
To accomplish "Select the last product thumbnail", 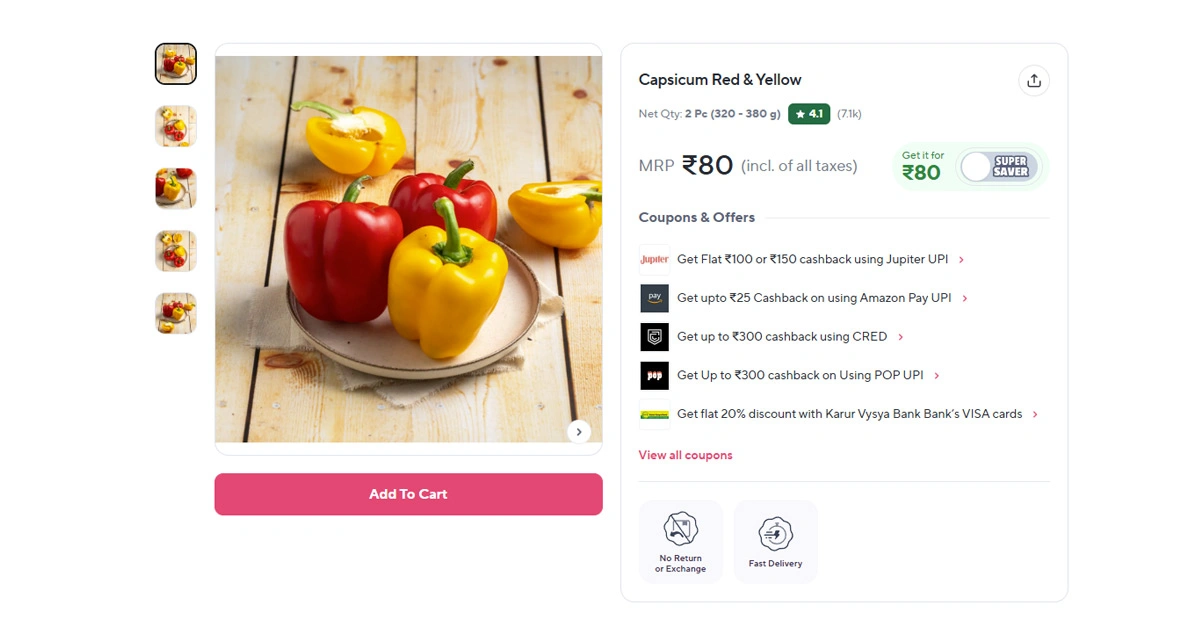I will pos(176,313).
